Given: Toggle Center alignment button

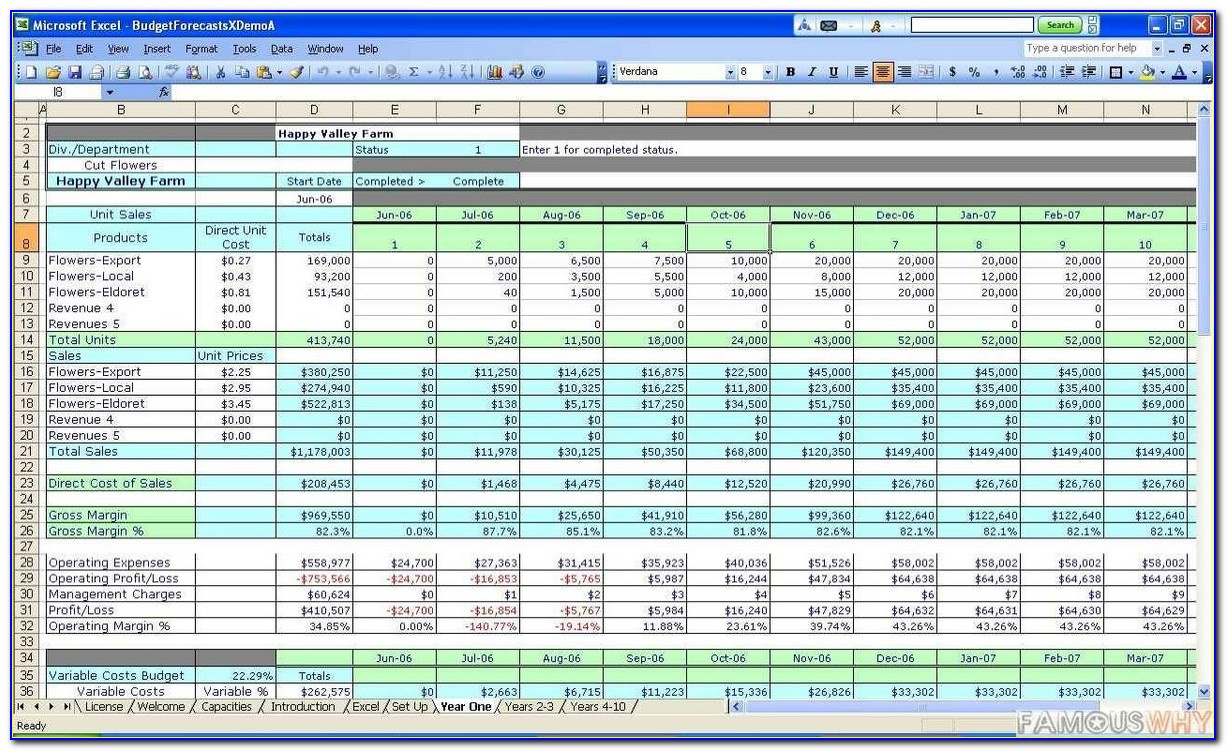Looking at the screenshot, I should pyautogui.click(x=883, y=72).
